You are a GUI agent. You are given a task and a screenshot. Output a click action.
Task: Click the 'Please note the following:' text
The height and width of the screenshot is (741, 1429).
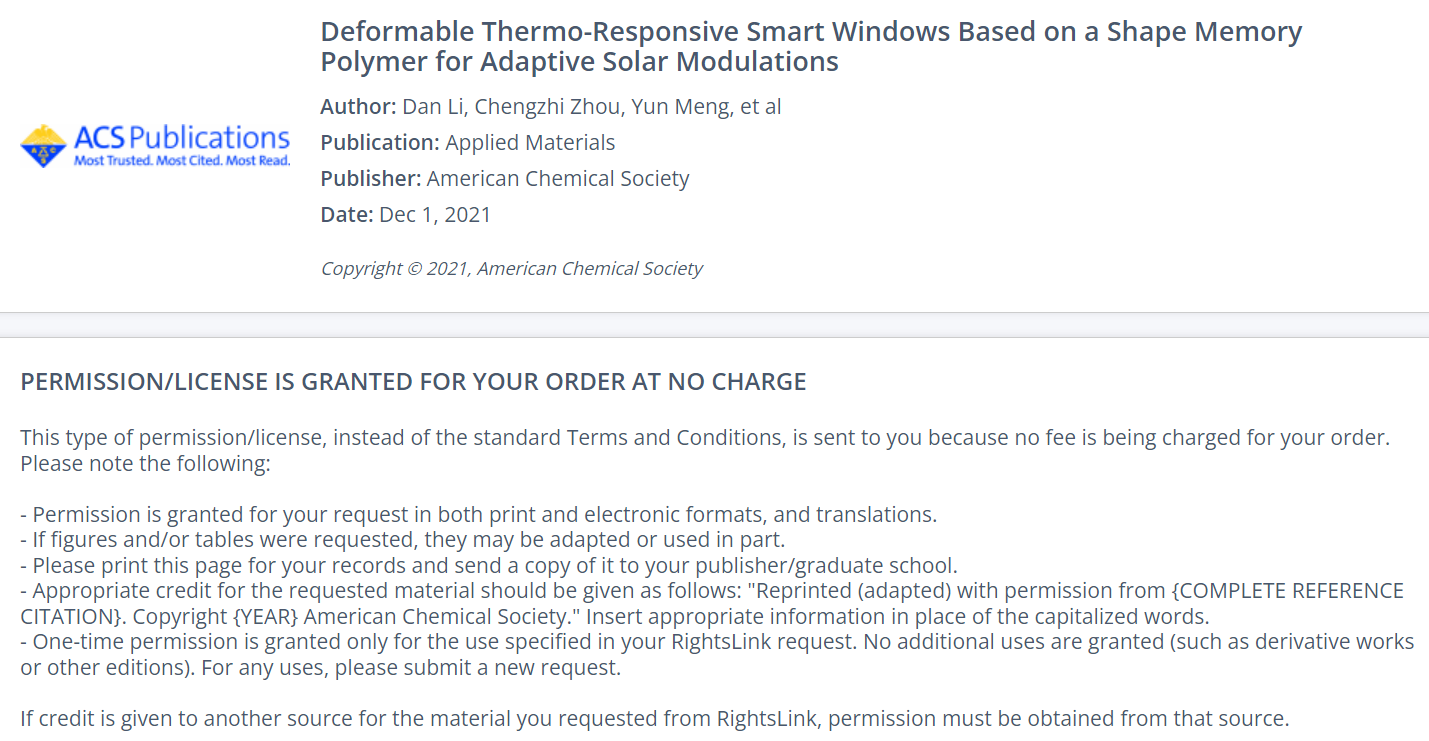coord(145,464)
